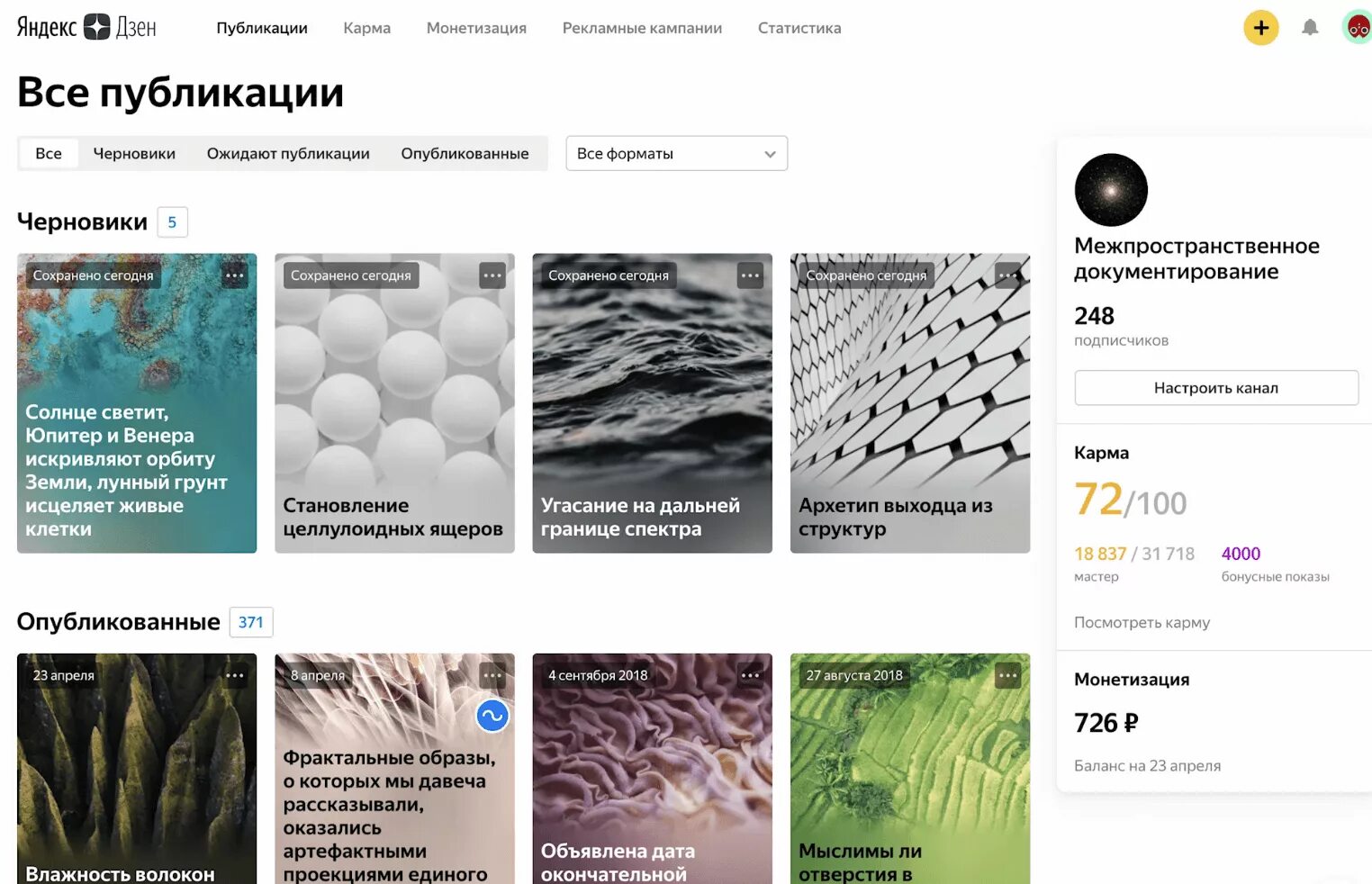Viewport: 1372px width, 884px height.
Task: Open the user avatar menu
Action: [1357, 28]
